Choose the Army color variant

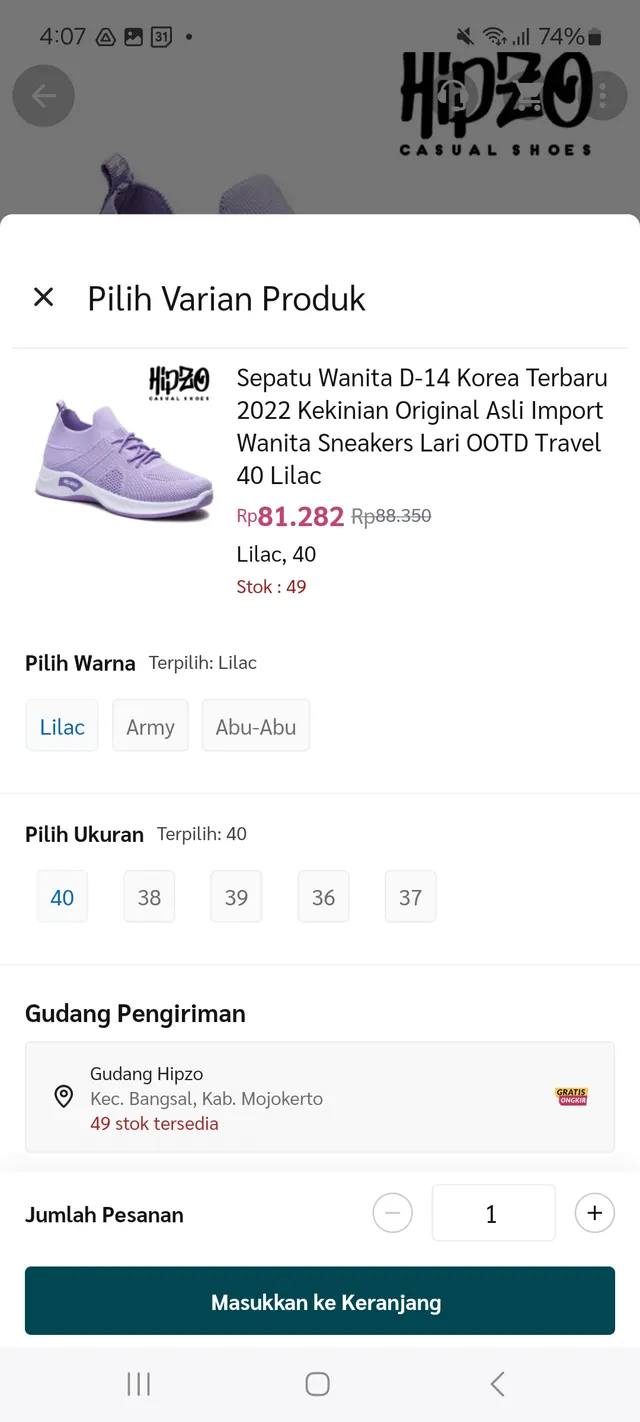(x=150, y=726)
